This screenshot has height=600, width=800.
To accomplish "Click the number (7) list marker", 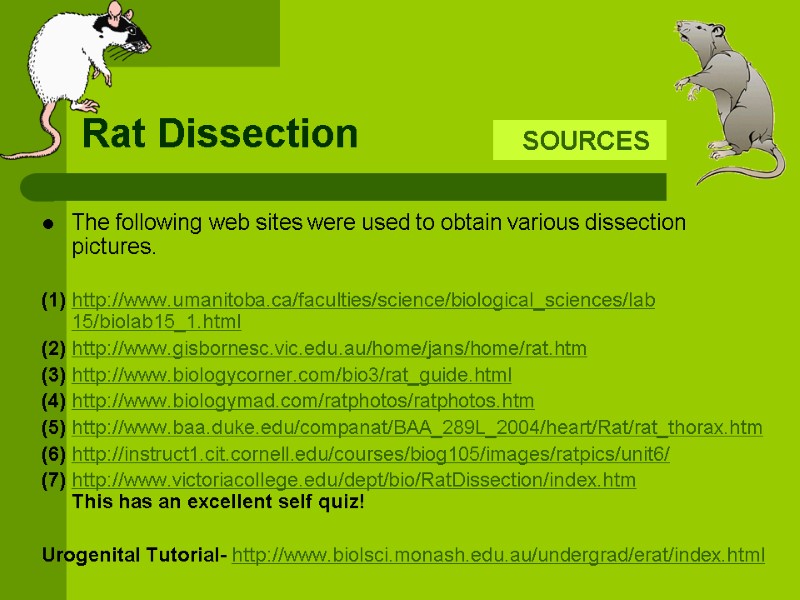I will pyautogui.click(x=54, y=480).
